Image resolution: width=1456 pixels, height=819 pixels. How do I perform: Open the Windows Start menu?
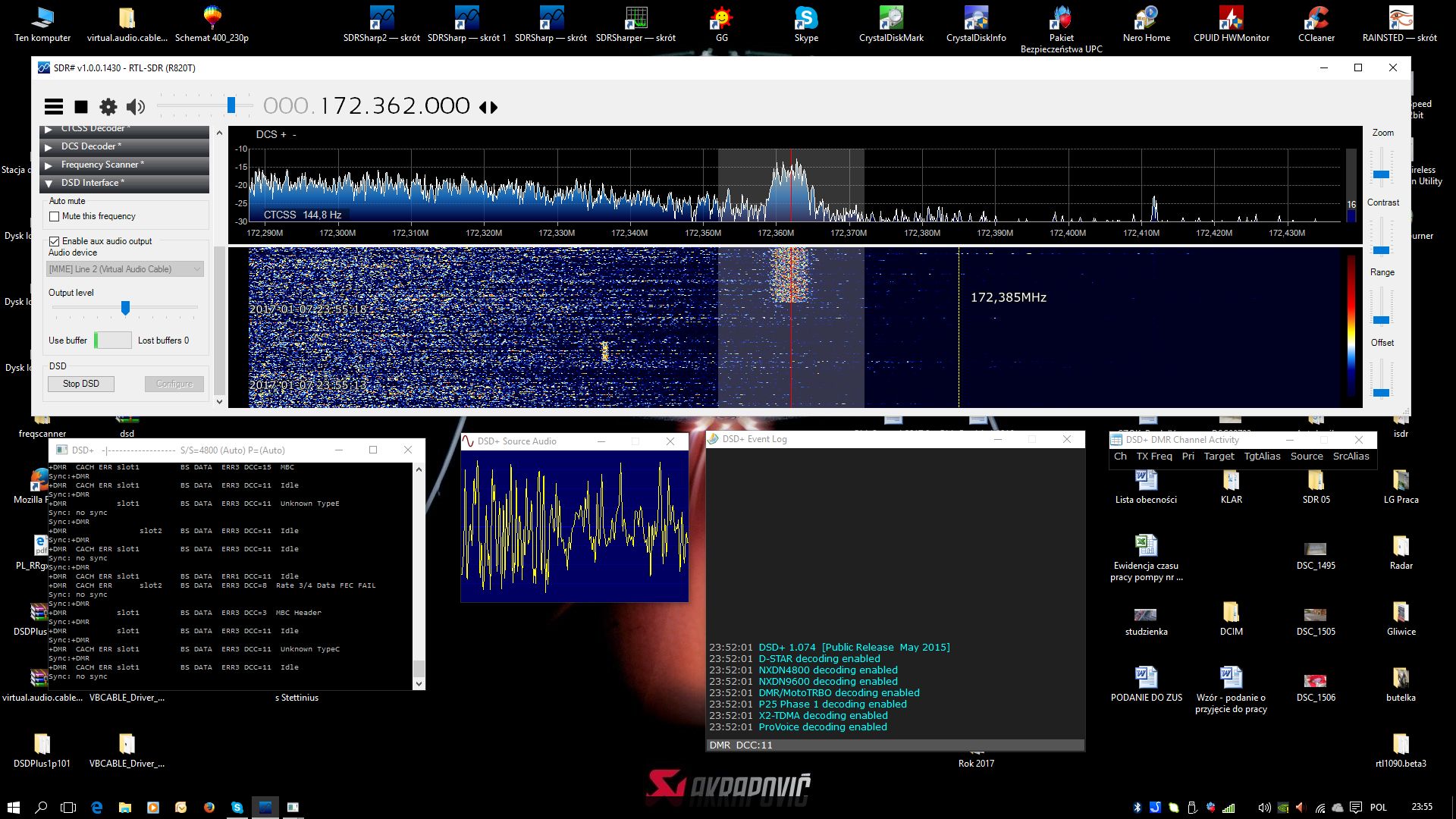[14, 808]
